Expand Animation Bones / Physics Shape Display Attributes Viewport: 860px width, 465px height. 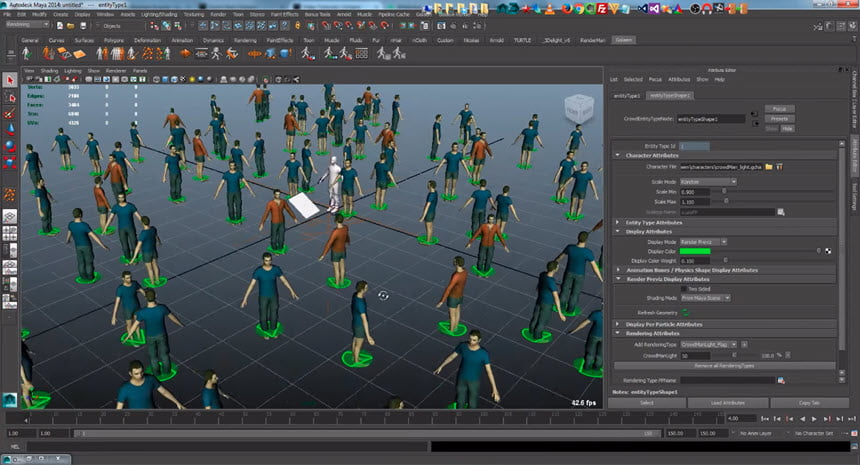(x=618, y=270)
